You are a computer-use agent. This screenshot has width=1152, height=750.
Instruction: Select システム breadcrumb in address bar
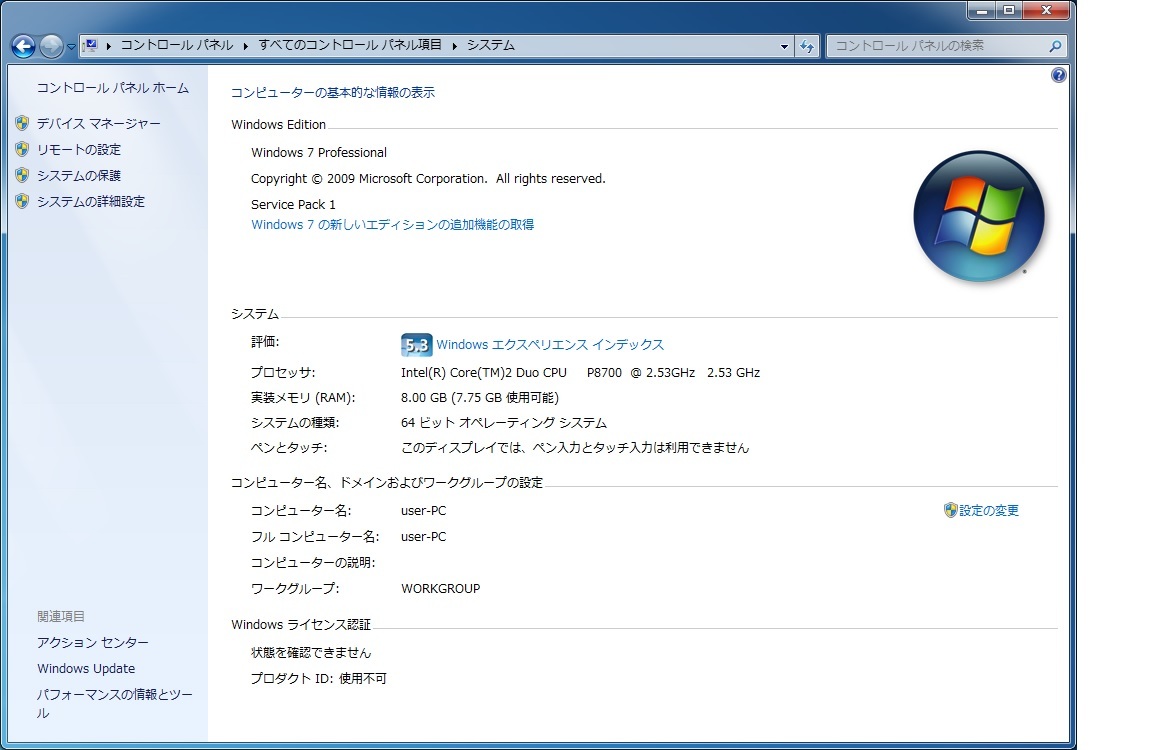[491, 45]
